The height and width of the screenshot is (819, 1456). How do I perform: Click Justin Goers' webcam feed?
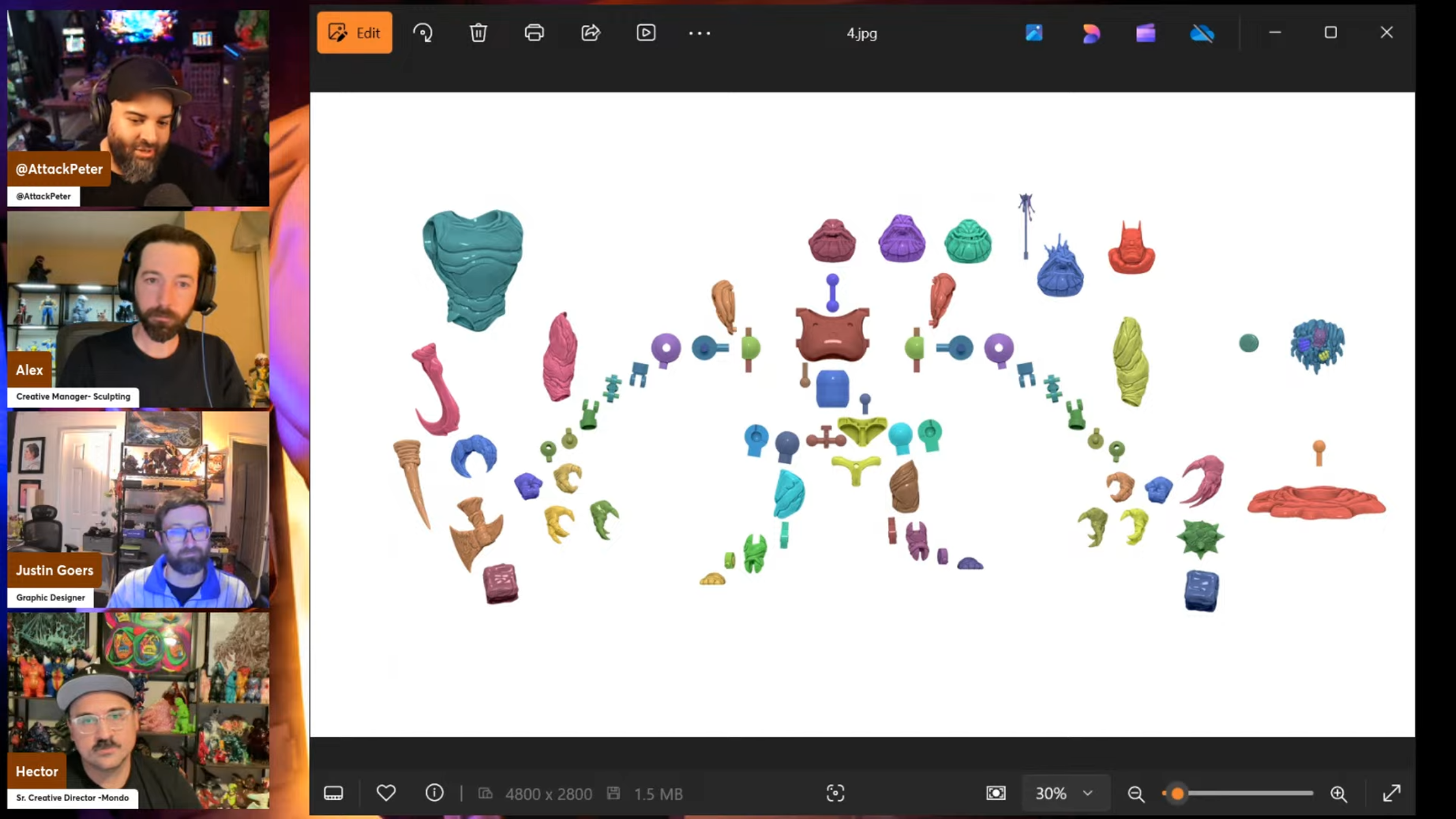click(x=138, y=510)
